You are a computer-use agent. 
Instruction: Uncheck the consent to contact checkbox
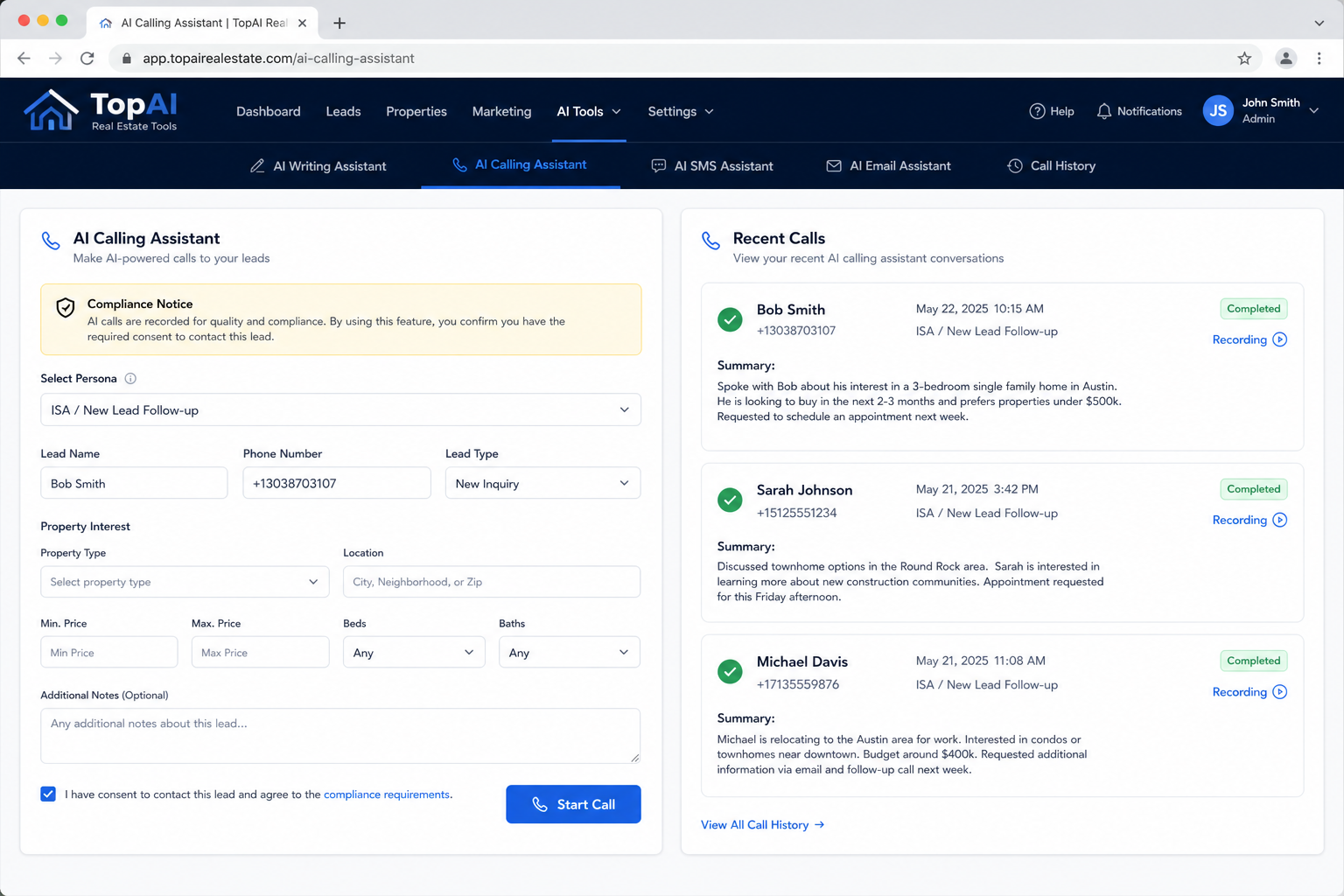click(x=48, y=794)
